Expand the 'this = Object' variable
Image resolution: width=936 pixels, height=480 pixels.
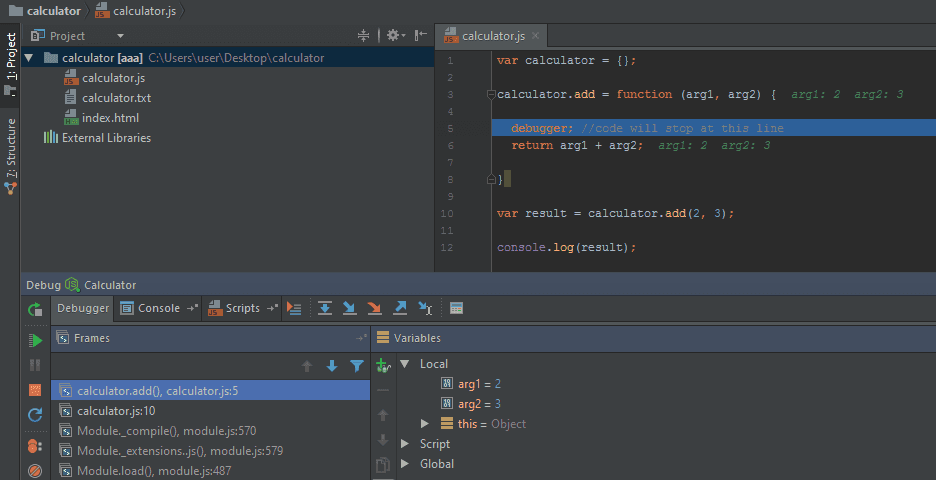[x=424, y=424]
